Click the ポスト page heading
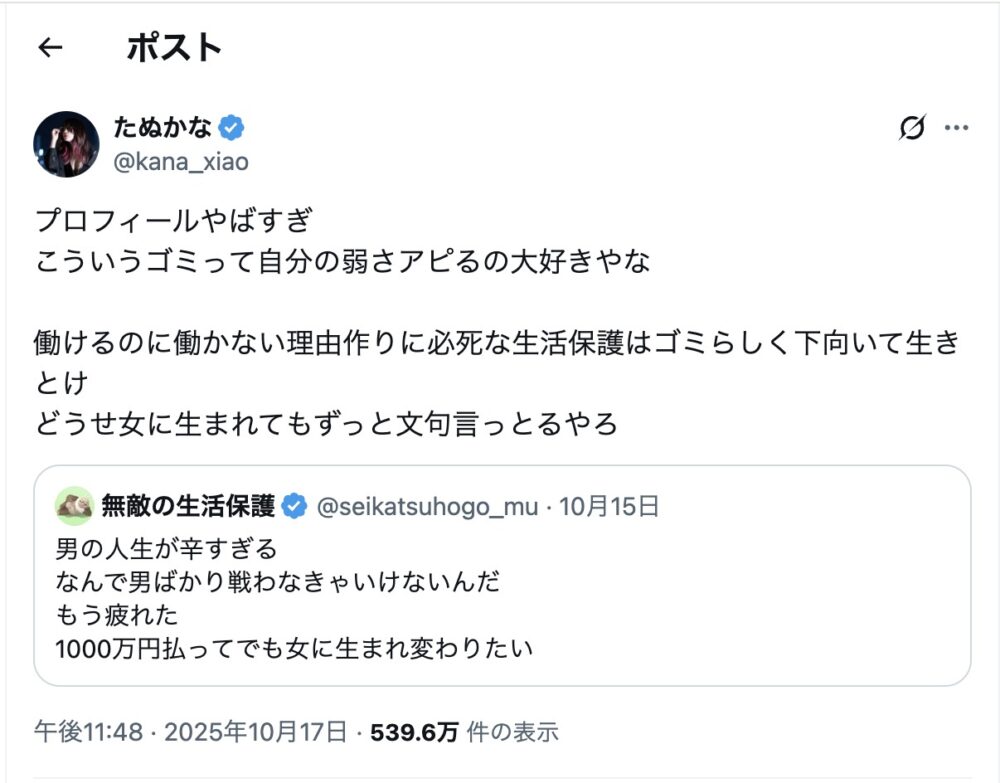 point(173,47)
